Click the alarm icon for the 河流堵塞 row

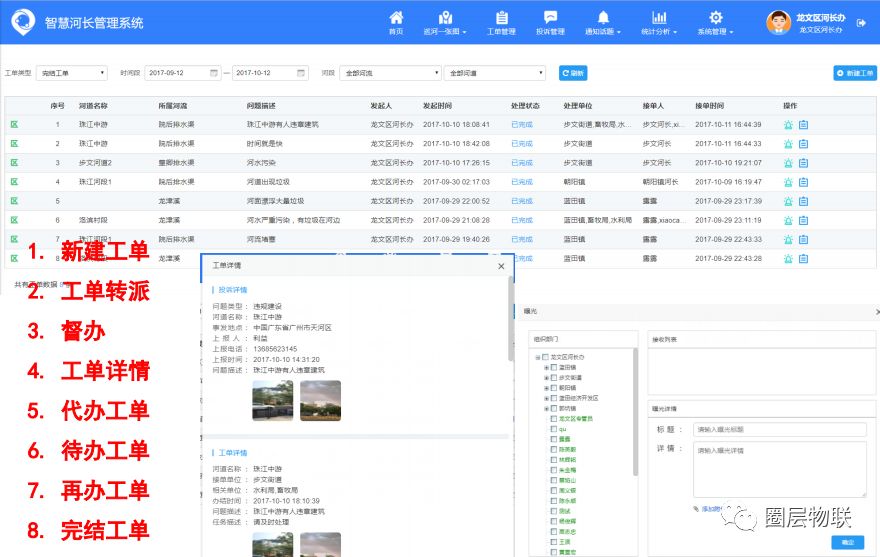[788, 239]
